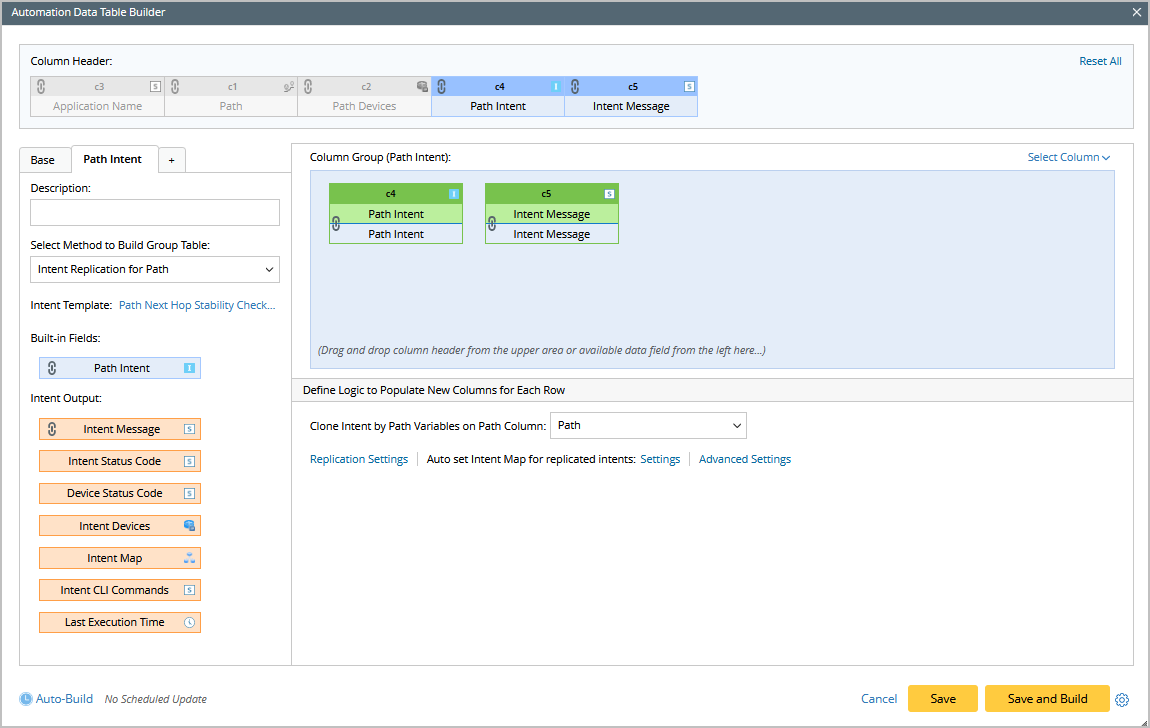Open the Path Next Hop Stability Check intent template

tap(197, 306)
